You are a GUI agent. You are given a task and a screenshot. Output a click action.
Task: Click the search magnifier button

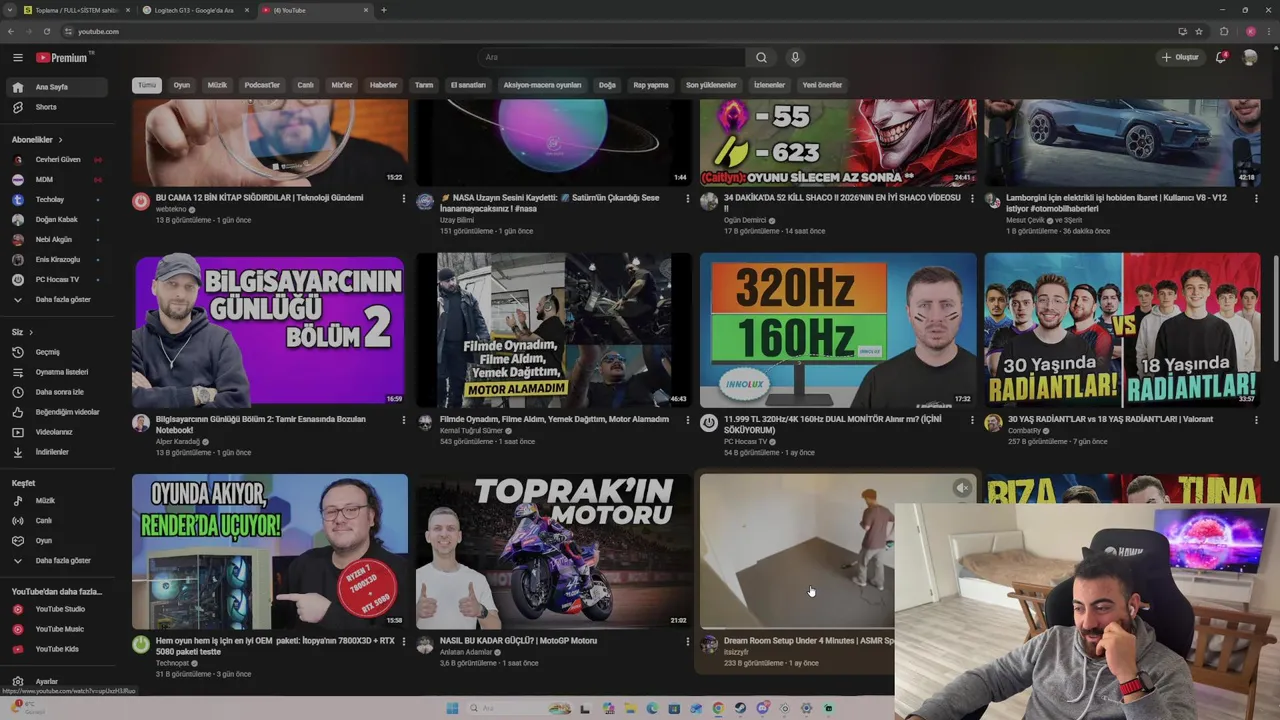pos(761,57)
